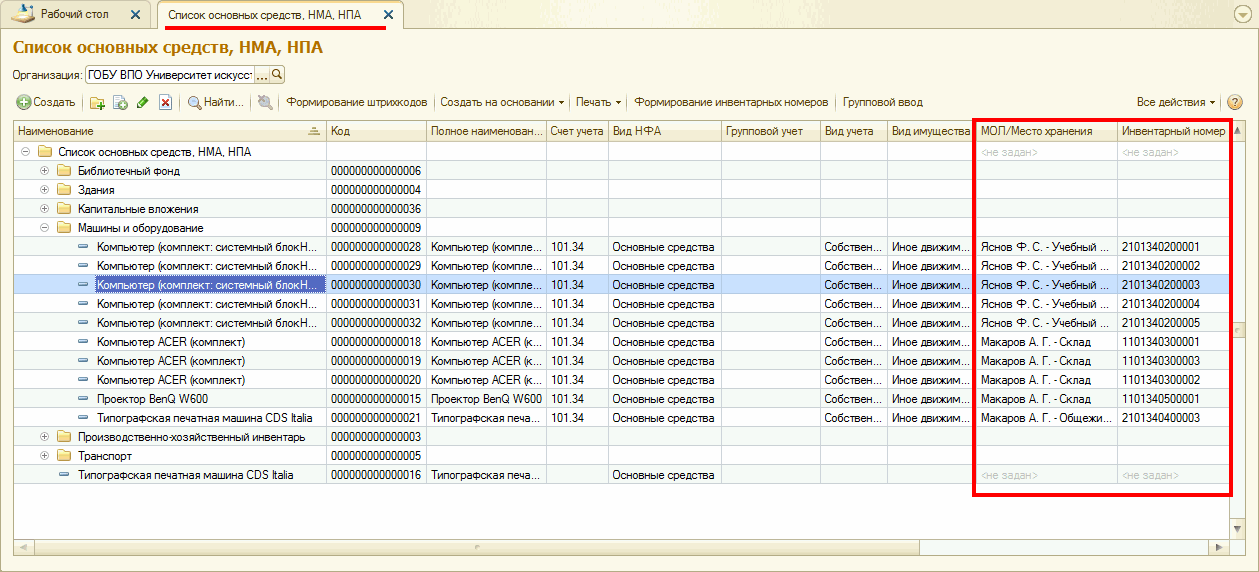Collapse Машины и оборудование folder
Screen dimensions: 1259x572
[44, 228]
